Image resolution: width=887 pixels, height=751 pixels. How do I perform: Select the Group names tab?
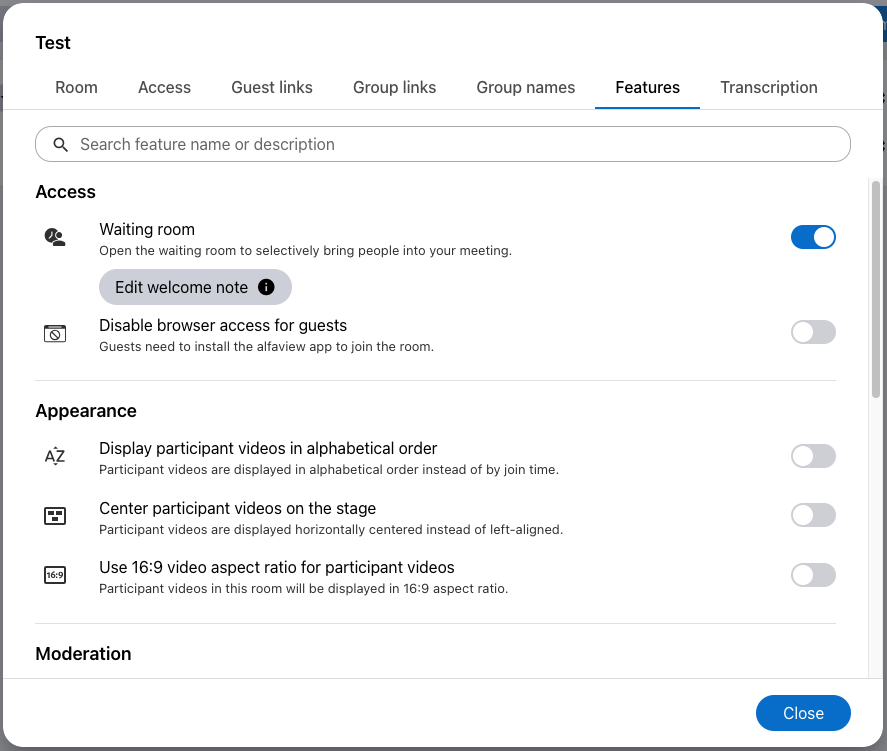[x=525, y=87]
